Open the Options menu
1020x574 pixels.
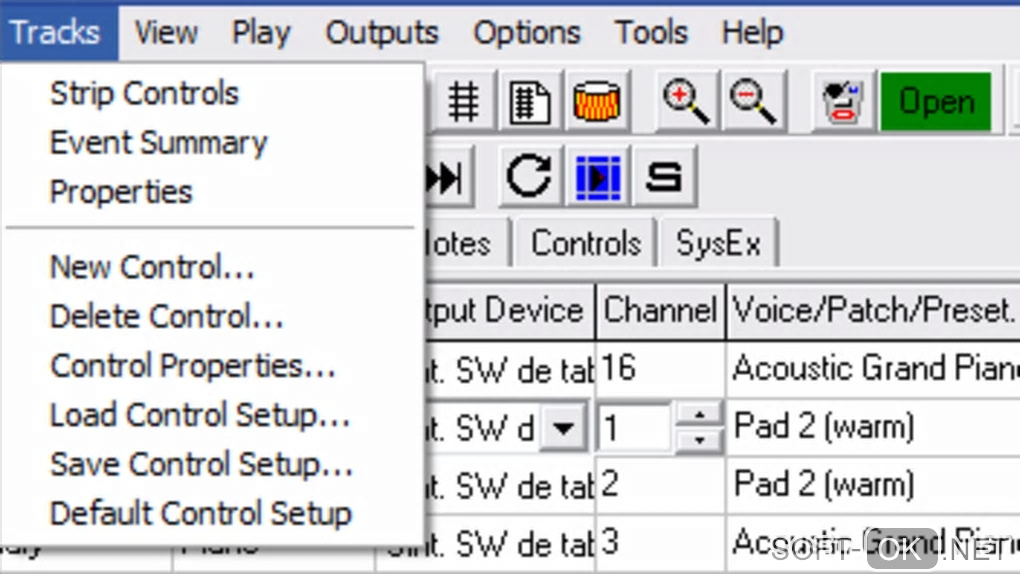pyautogui.click(x=527, y=33)
